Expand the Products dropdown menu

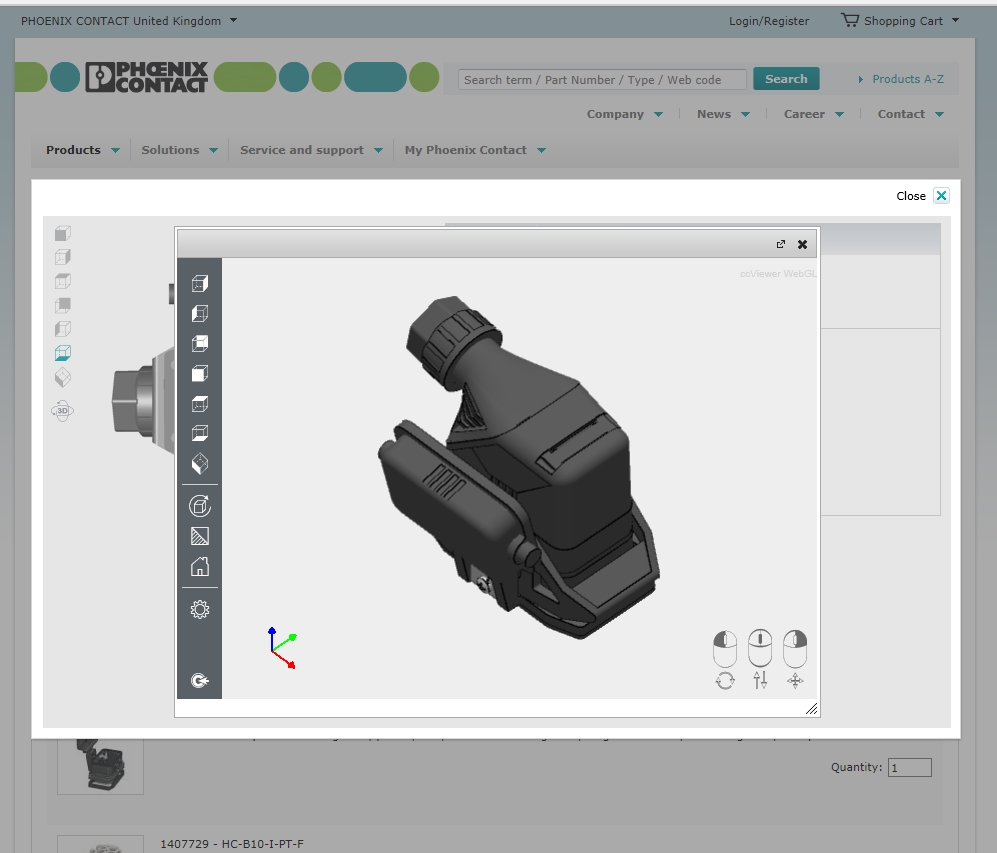click(x=83, y=150)
